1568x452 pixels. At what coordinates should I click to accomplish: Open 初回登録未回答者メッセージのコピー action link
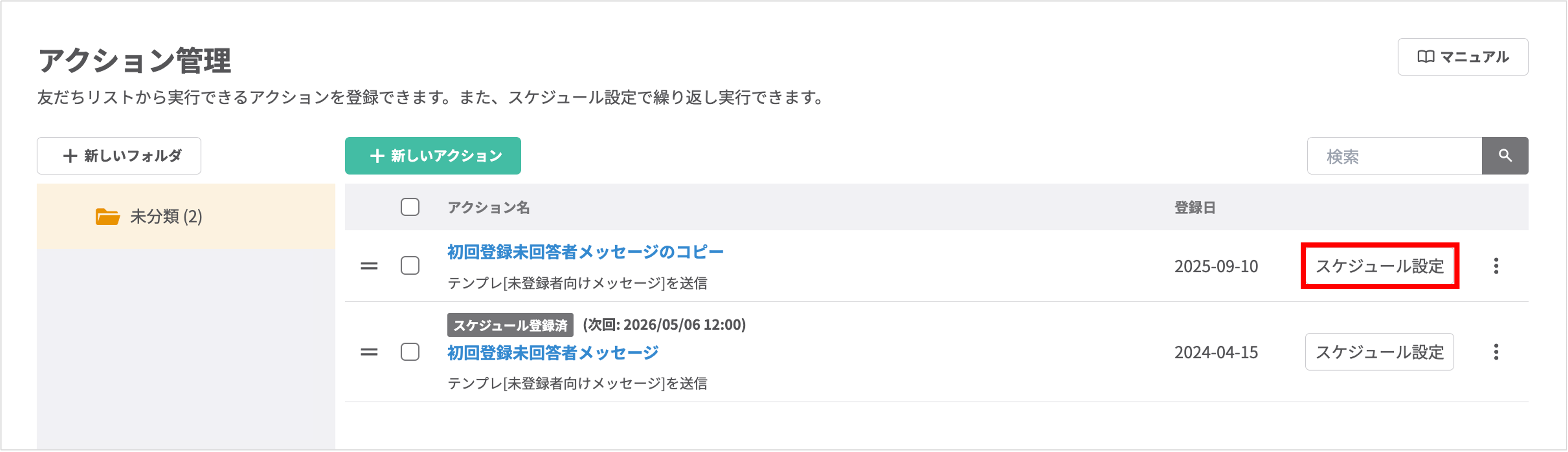tap(586, 252)
